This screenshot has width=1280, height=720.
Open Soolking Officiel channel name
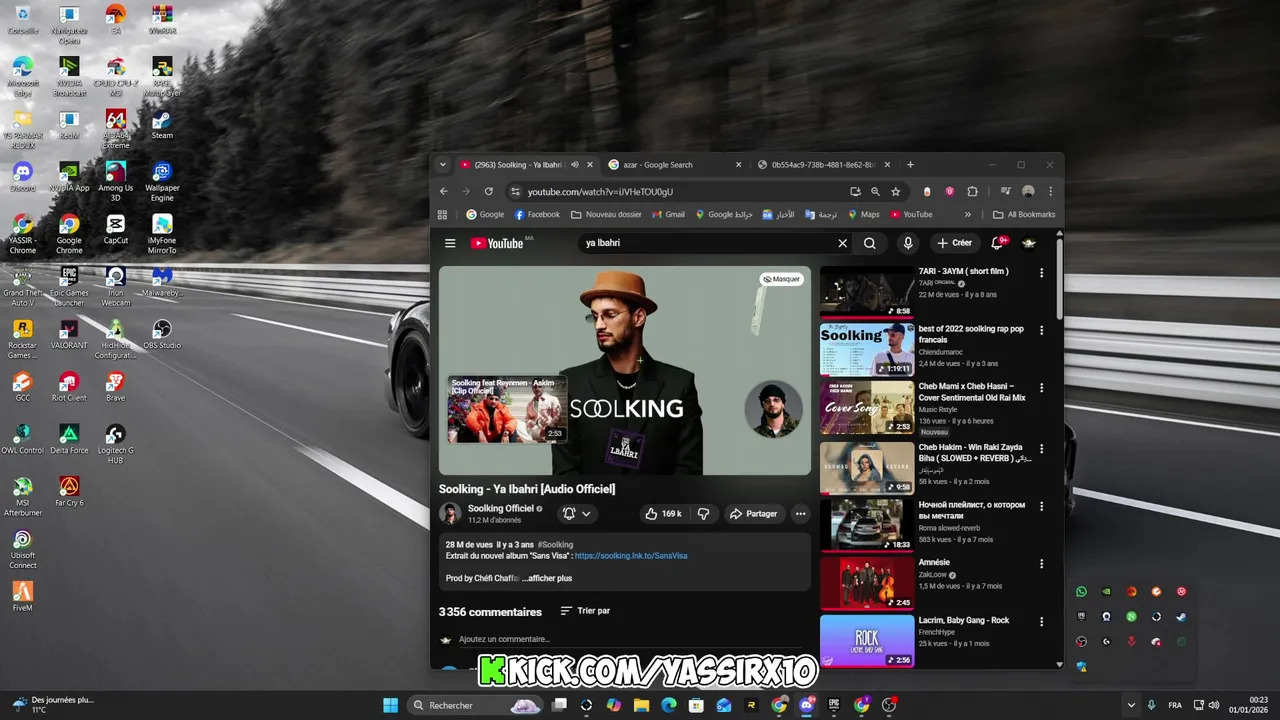click(501, 508)
